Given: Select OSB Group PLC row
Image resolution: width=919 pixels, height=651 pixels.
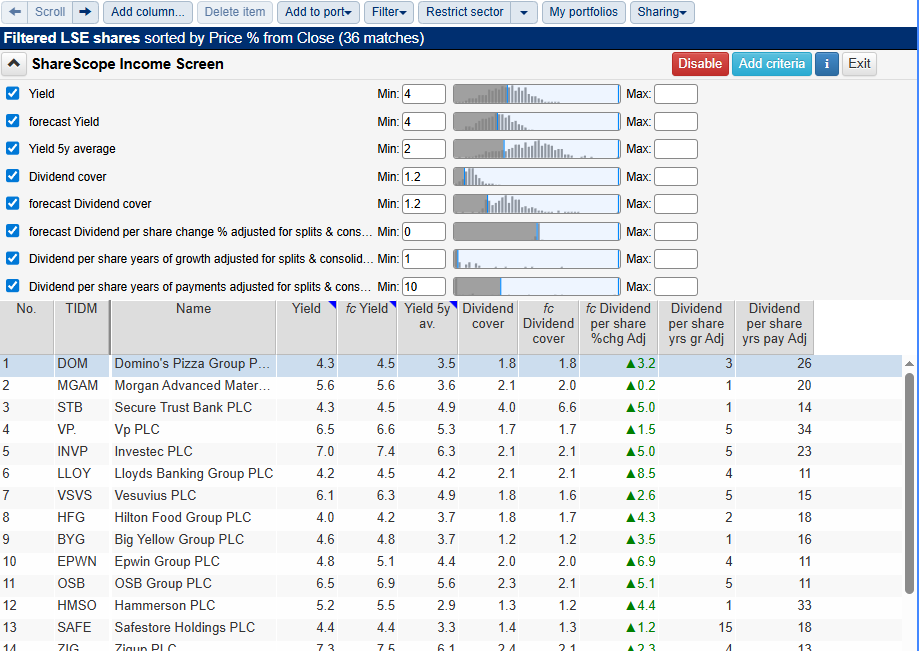Looking at the screenshot, I should pos(451,584).
